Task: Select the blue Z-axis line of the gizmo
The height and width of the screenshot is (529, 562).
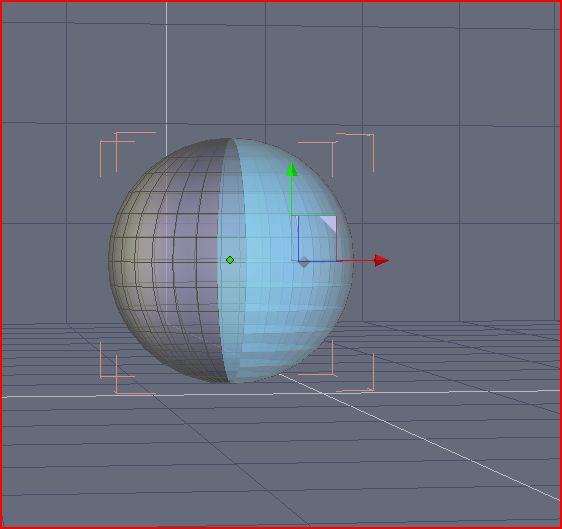Action: click(x=299, y=238)
